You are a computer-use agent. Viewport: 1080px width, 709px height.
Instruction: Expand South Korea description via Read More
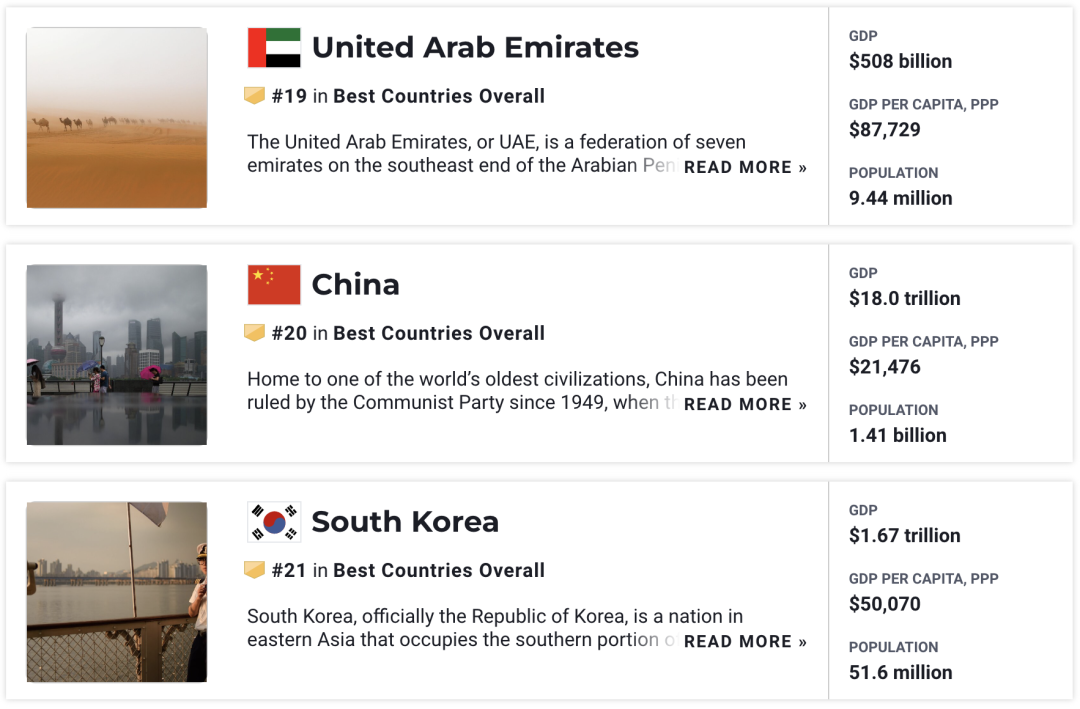coord(745,642)
